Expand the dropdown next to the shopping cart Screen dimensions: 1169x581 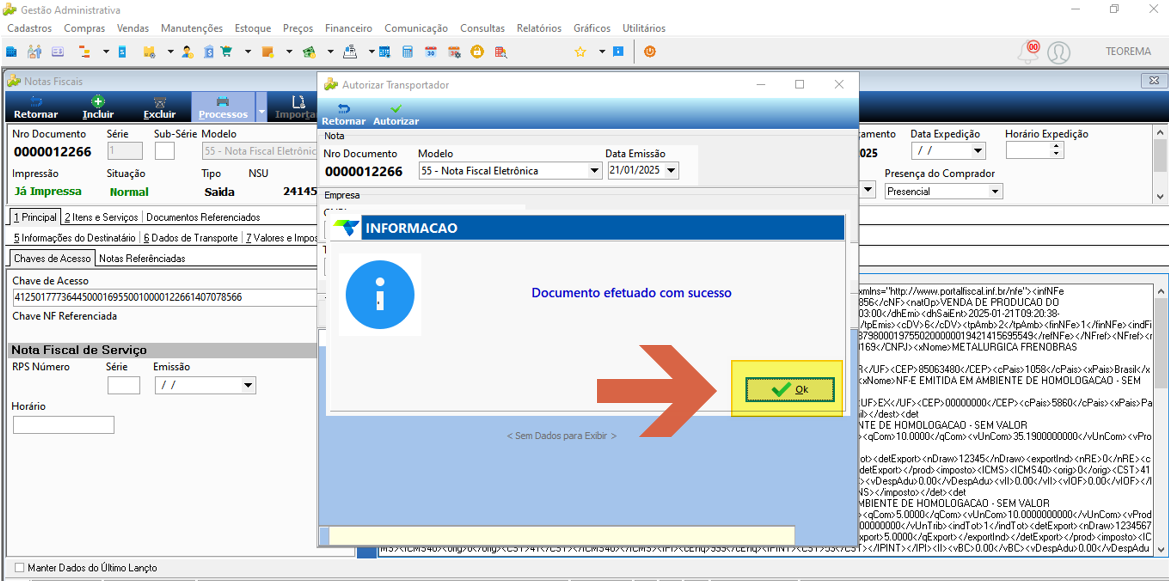click(248, 51)
